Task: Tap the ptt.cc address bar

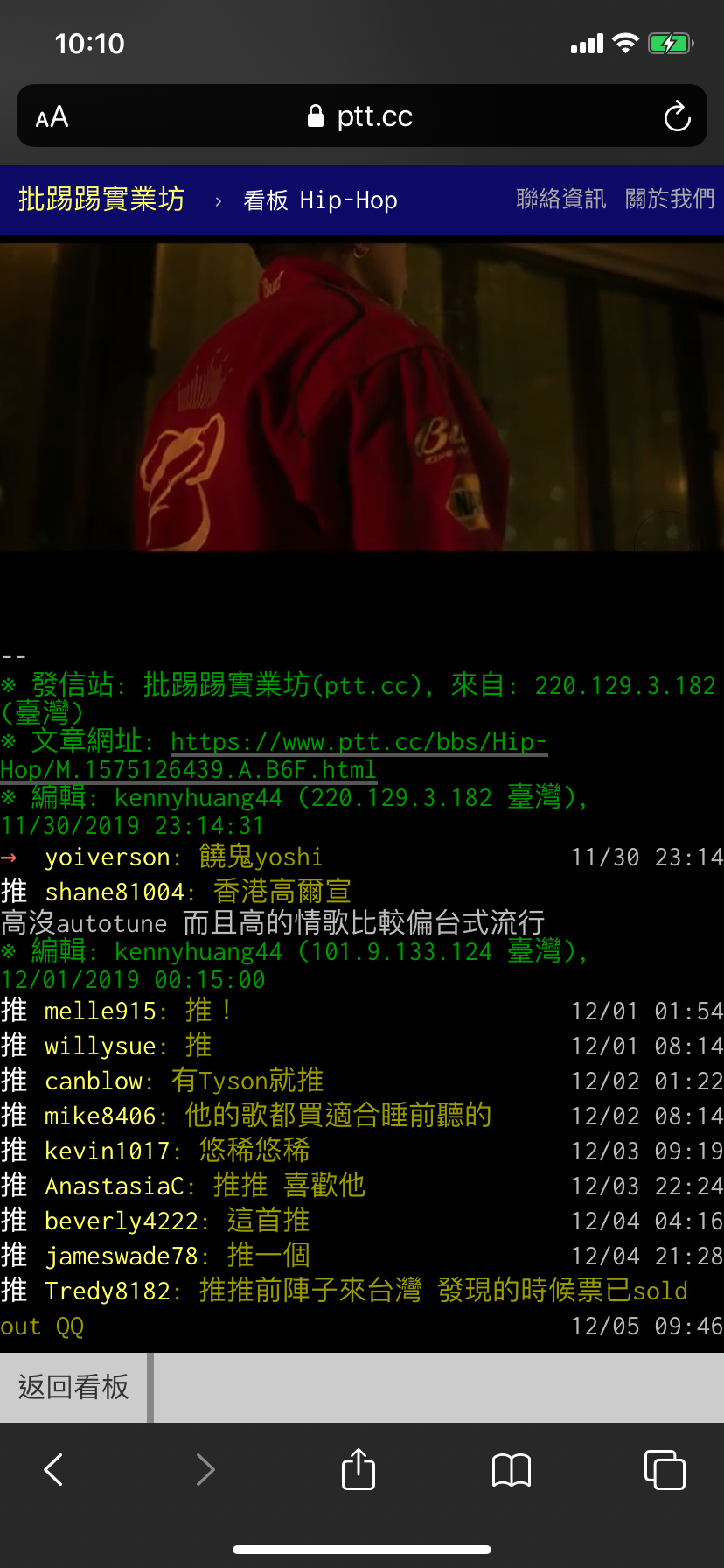Action: click(362, 115)
